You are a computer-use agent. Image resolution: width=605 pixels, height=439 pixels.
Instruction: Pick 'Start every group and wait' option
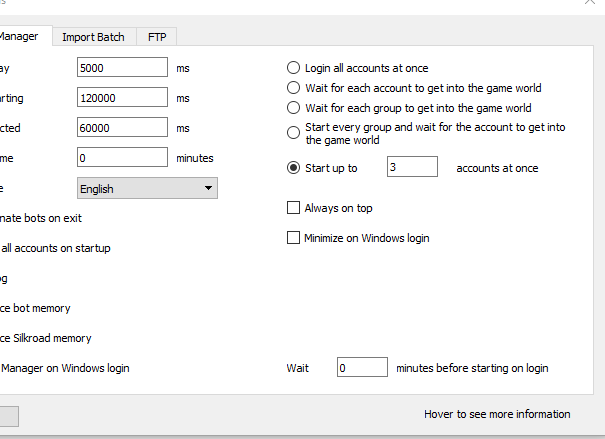(x=293, y=133)
